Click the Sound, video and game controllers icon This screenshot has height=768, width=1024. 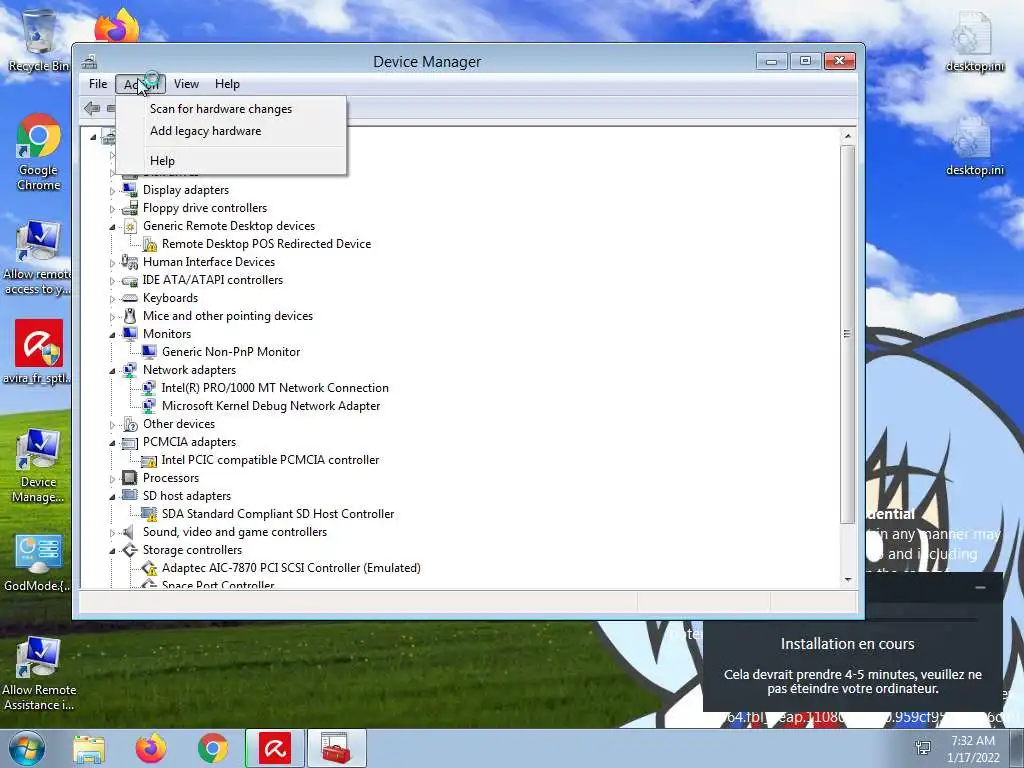130,532
